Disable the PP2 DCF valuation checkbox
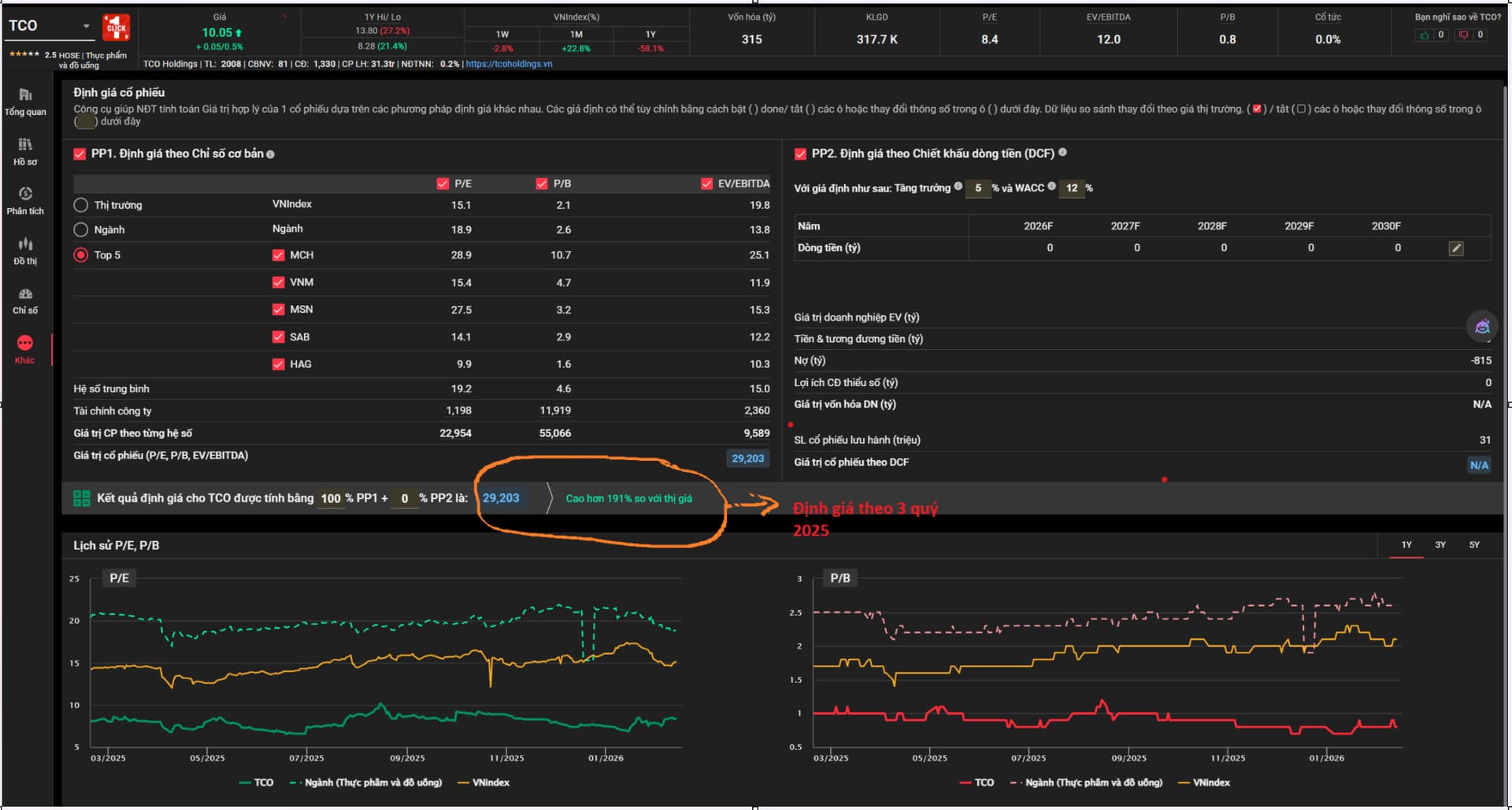 (800, 154)
